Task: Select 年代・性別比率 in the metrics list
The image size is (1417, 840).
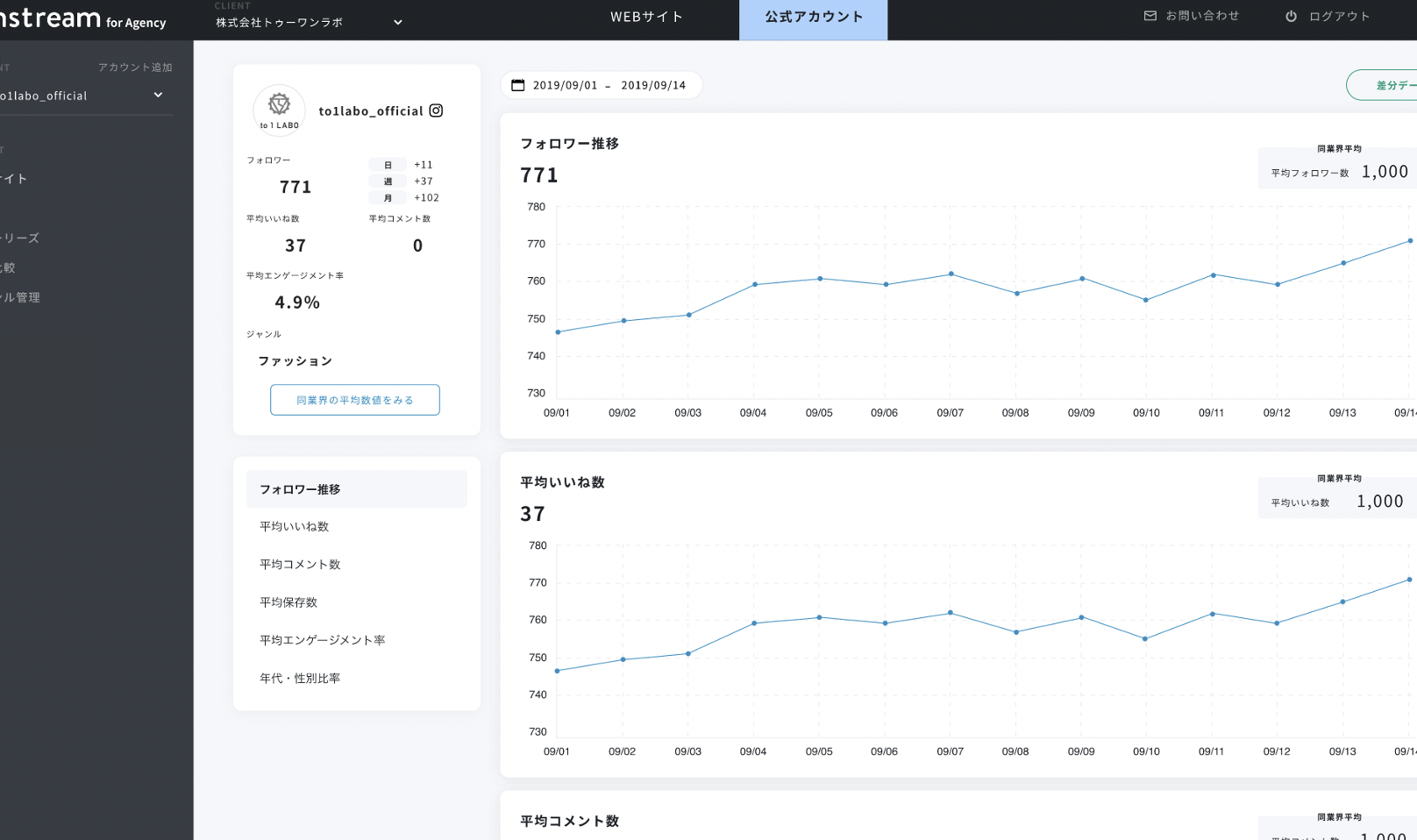Action: 300,679
